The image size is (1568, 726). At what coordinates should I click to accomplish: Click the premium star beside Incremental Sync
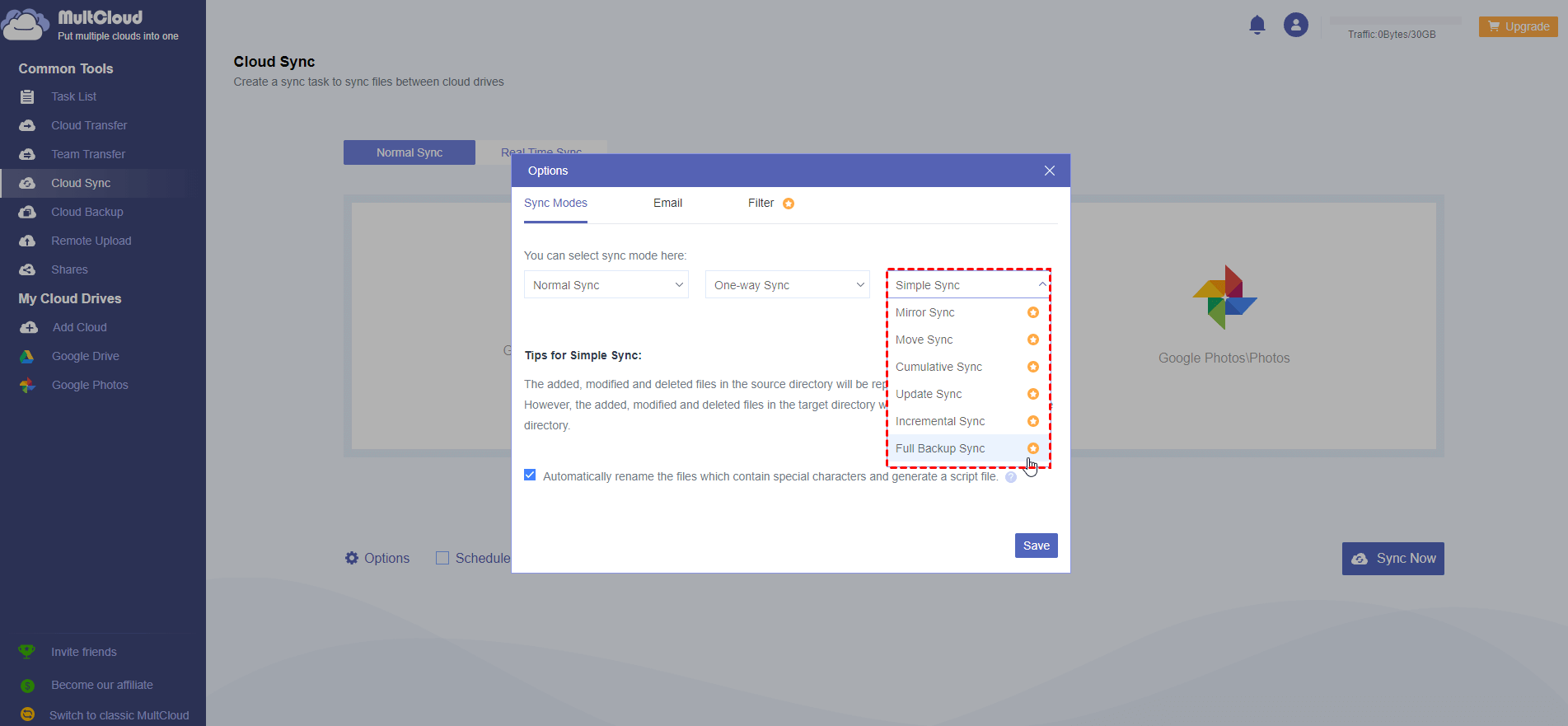tap(1033, 421)
